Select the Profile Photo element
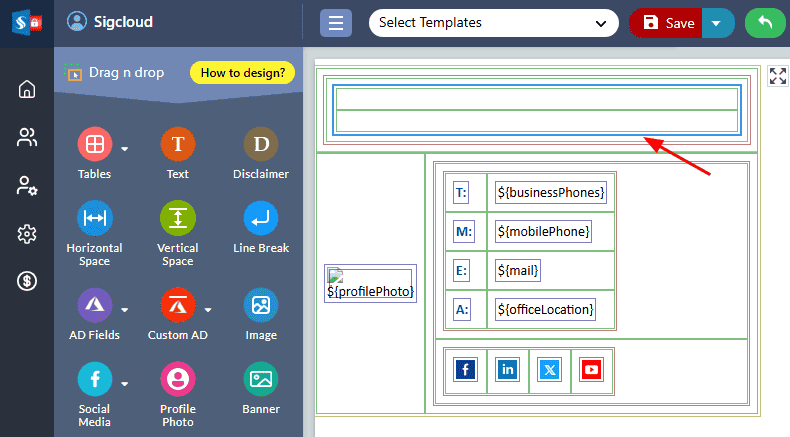Viewport: 790px width, 437px height. [177, 379]
